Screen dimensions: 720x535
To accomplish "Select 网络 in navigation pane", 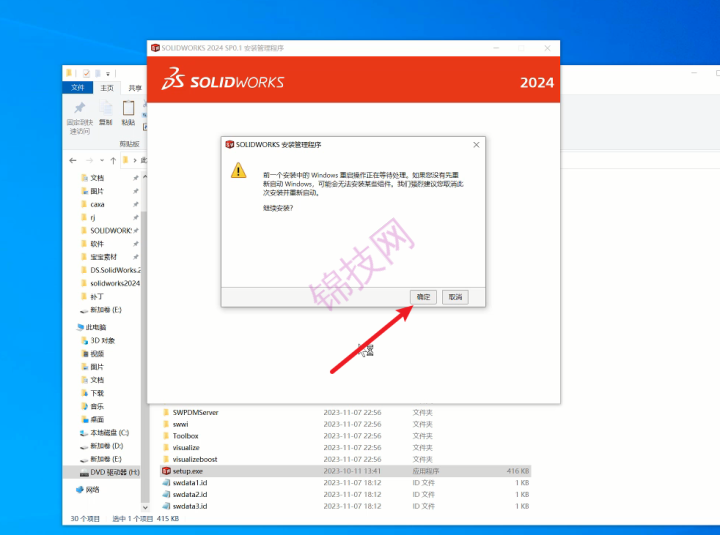I will (x=92, y=490).
